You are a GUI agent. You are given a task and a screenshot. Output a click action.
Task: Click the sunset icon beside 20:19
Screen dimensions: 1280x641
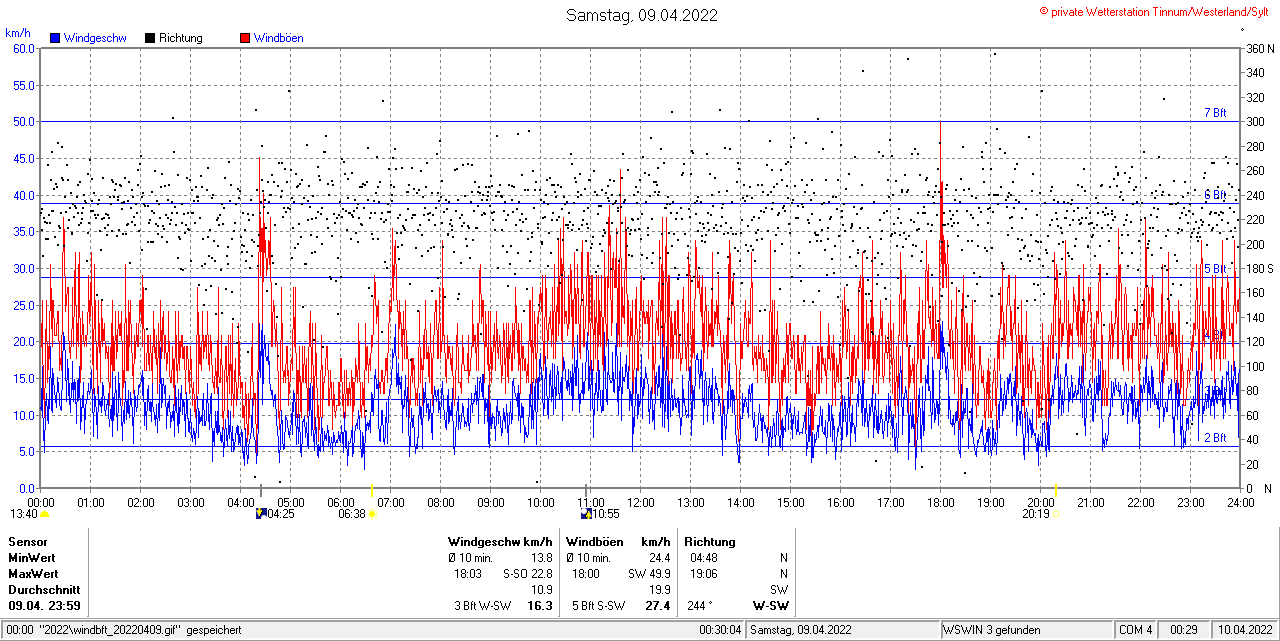(1056, 514)
